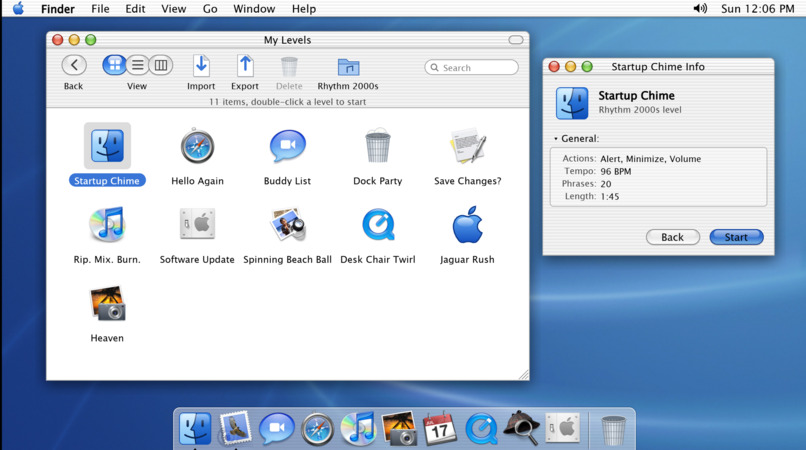Open the Apple menu
Screen dimensions: 806x450
[19, 8]
